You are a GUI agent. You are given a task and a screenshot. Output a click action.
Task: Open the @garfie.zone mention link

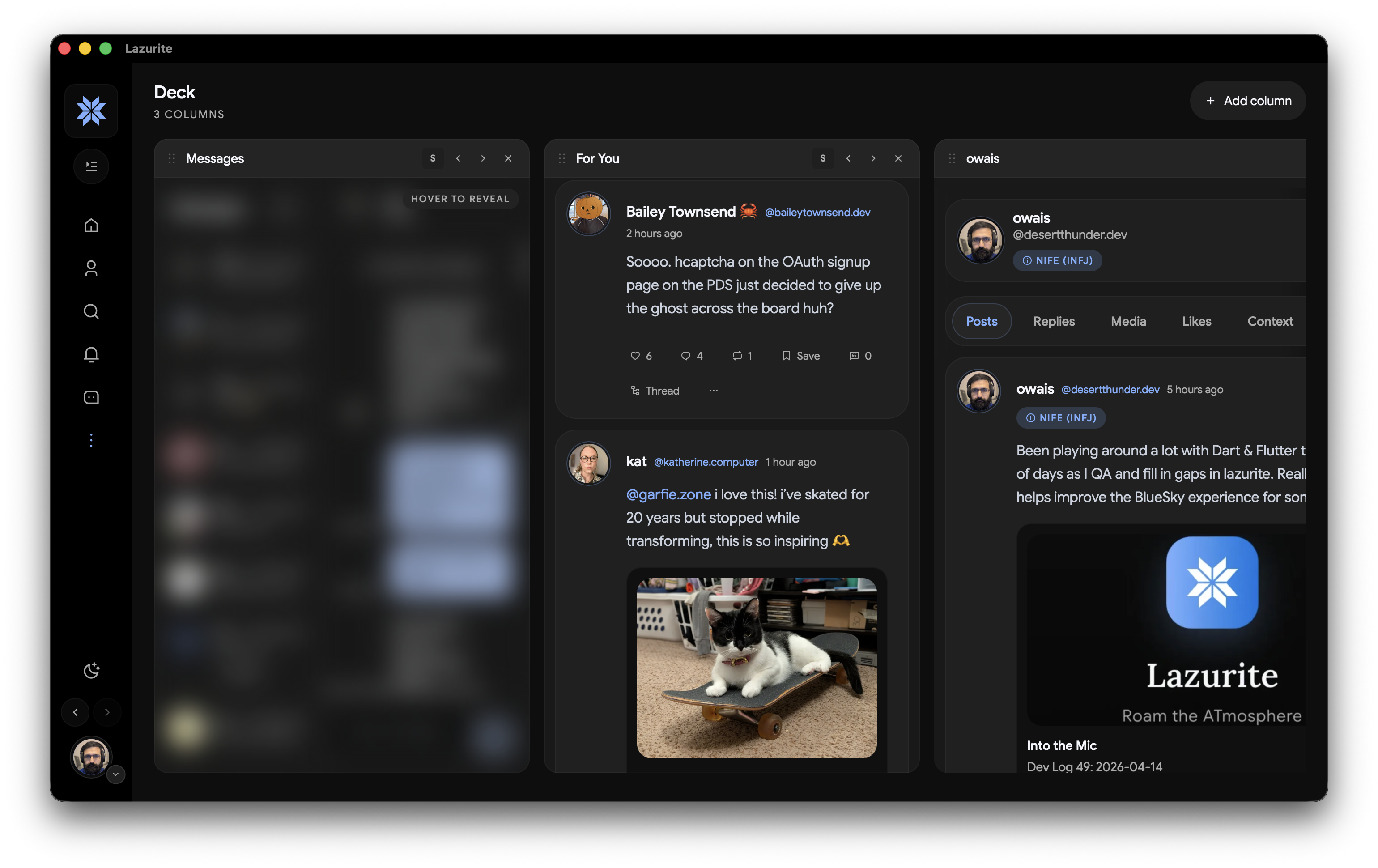coord(668,494)
